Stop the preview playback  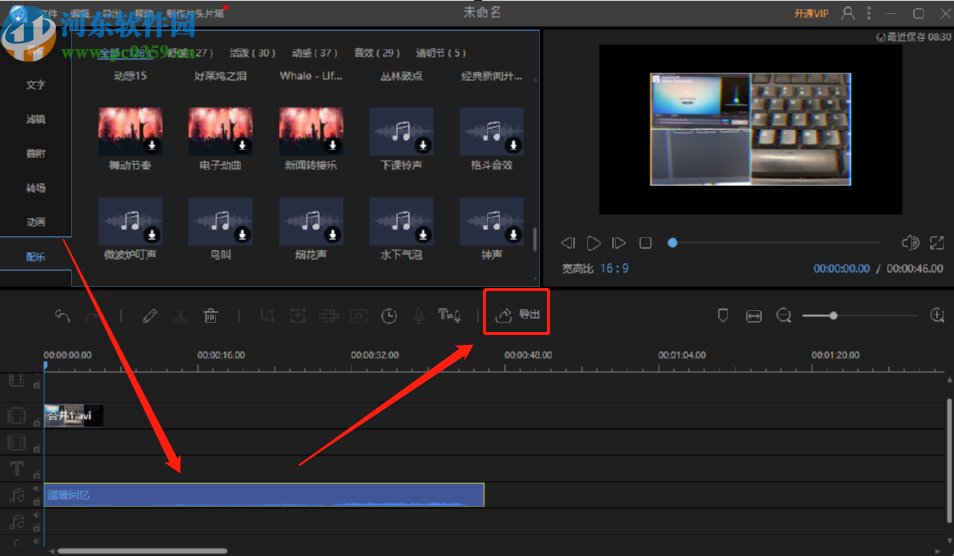pos(645,243)
